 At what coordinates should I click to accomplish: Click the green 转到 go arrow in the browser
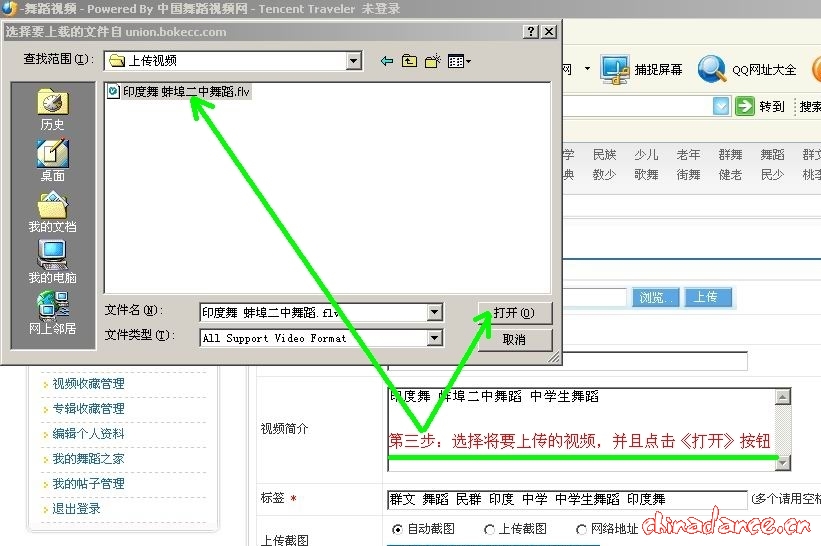(745, 106)
